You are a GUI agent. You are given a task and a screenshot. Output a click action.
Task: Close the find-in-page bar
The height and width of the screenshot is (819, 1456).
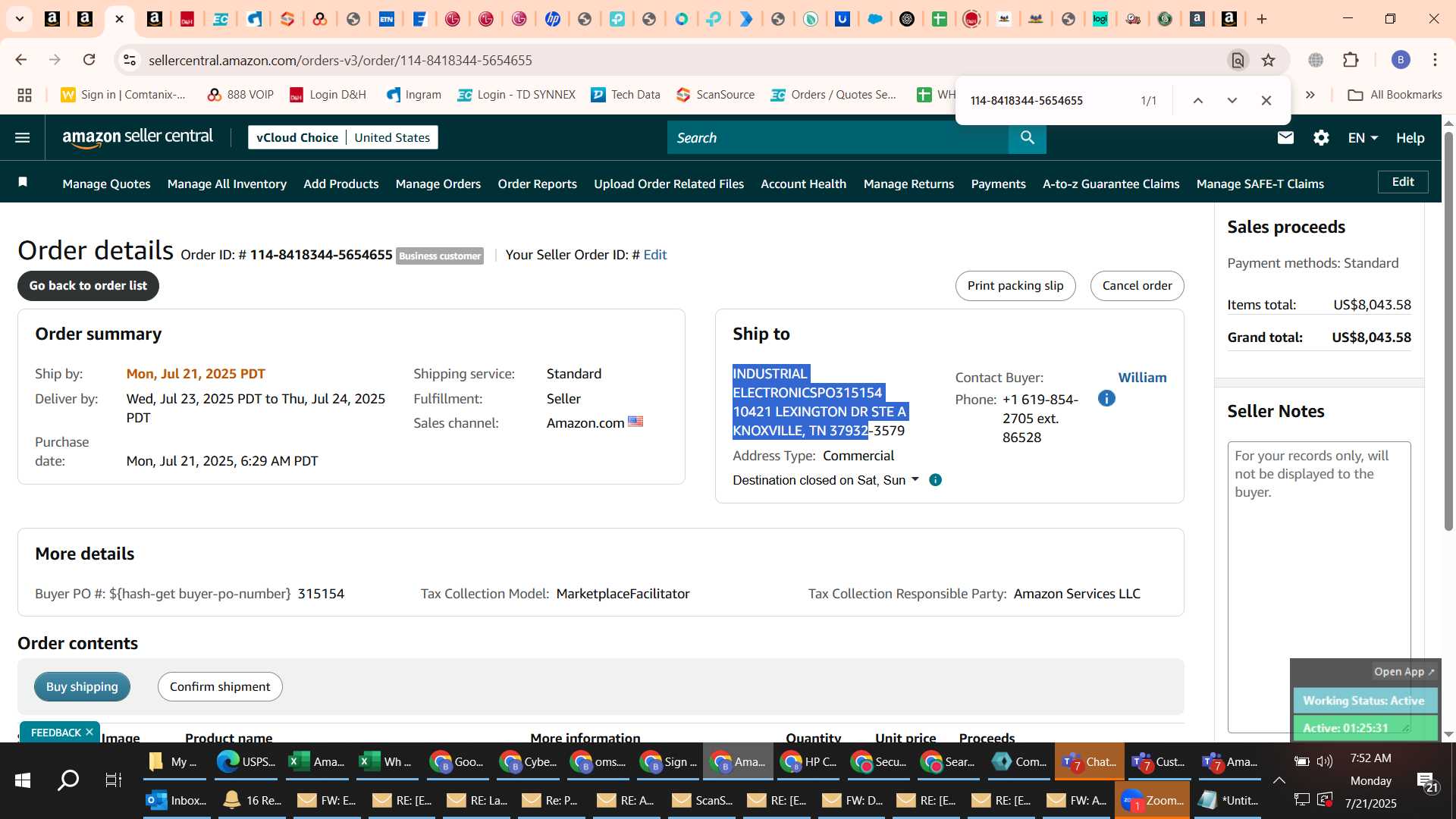coord(1266,100)
